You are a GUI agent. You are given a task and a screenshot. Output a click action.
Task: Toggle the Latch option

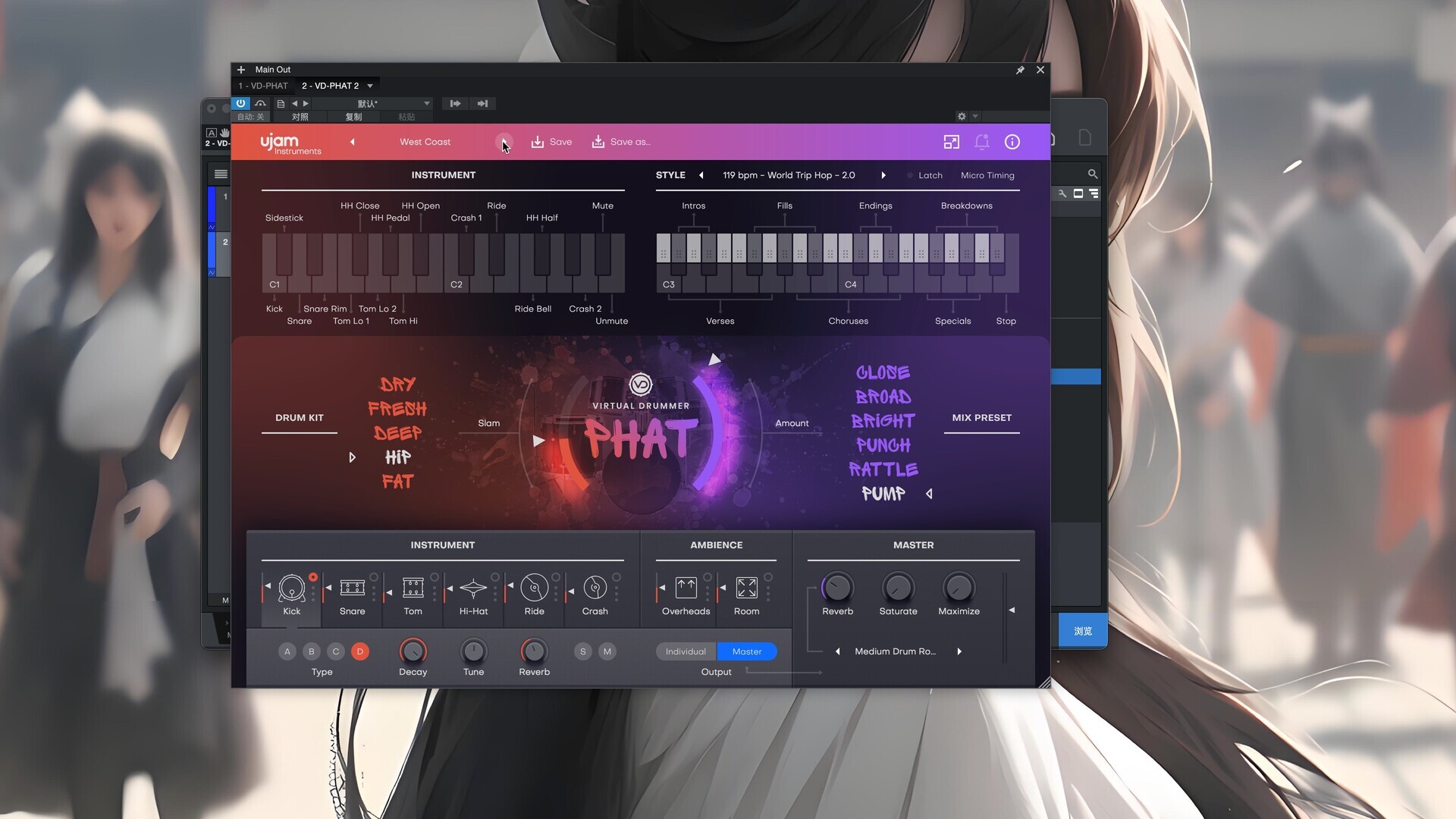tap(925, 175)
